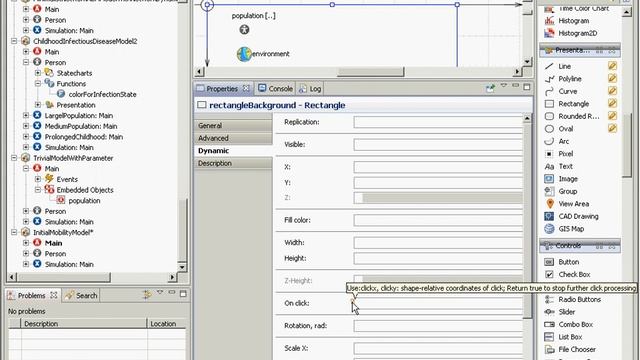
Task: Click the Visible property field
Action: point(438,144)
